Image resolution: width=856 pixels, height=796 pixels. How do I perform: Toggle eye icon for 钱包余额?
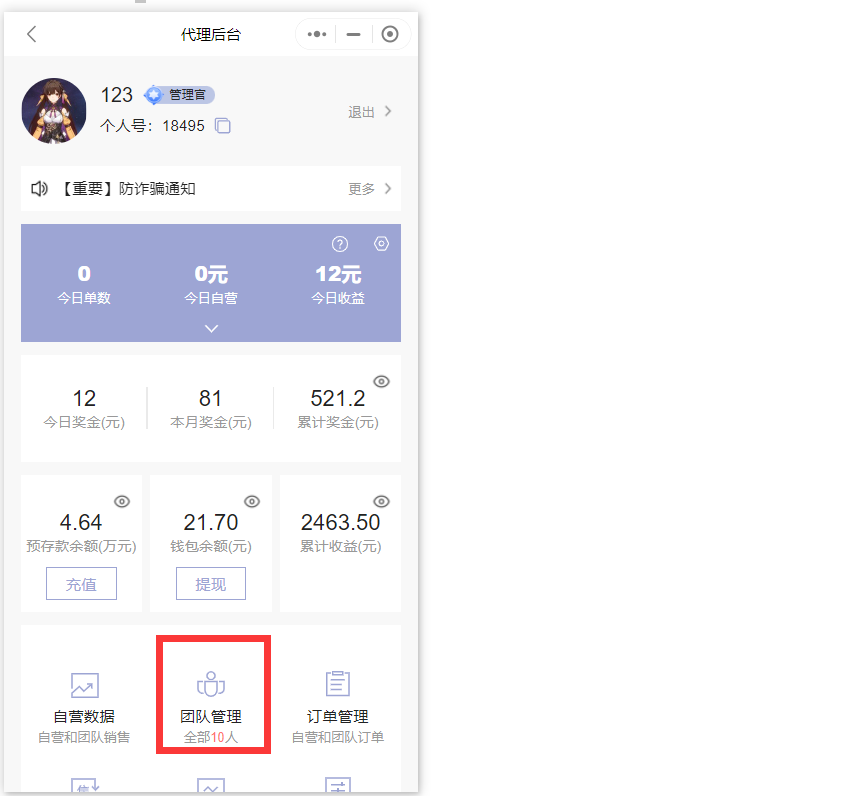(x=252, y=502)
